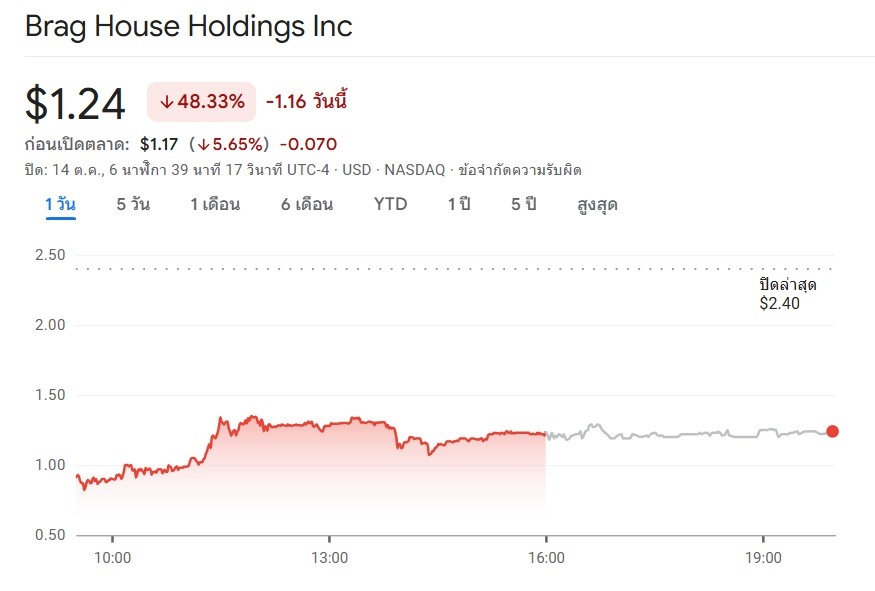Click the Brag House Holdings Inc title
The image size is (875, 591).
(187, 27)
